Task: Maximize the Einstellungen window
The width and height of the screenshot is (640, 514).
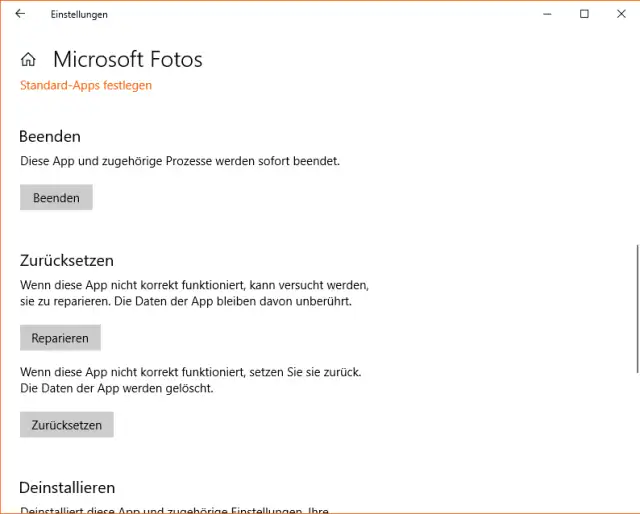Action: [x=584, y=14]
